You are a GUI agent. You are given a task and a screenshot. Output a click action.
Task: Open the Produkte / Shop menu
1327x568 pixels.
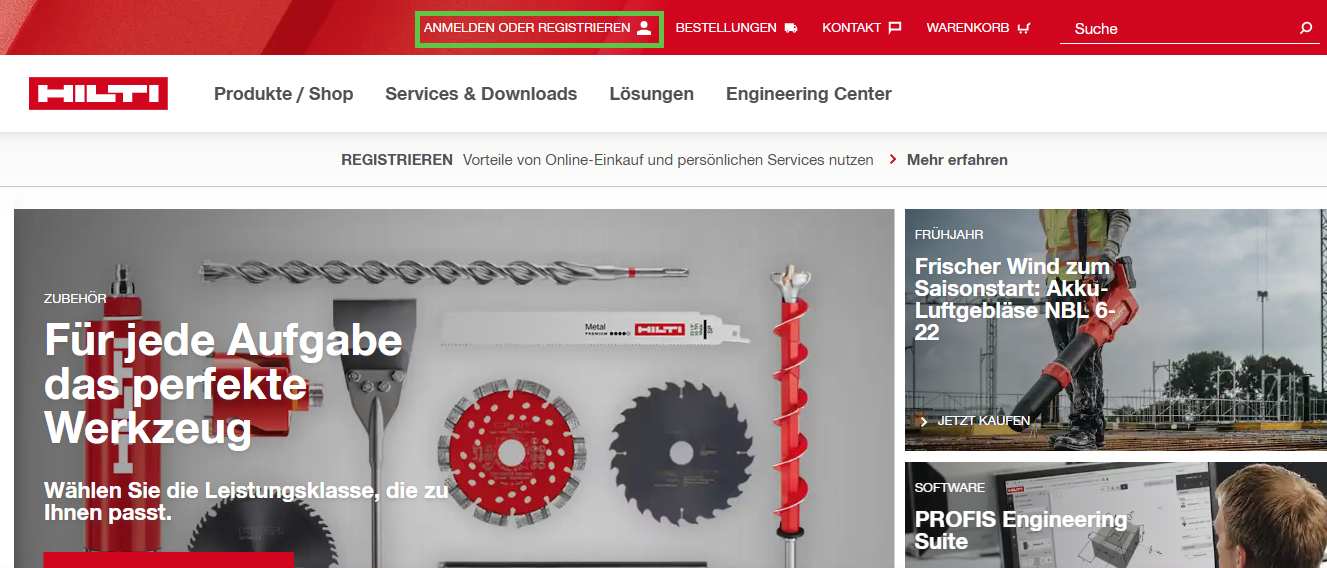[283, 94]
